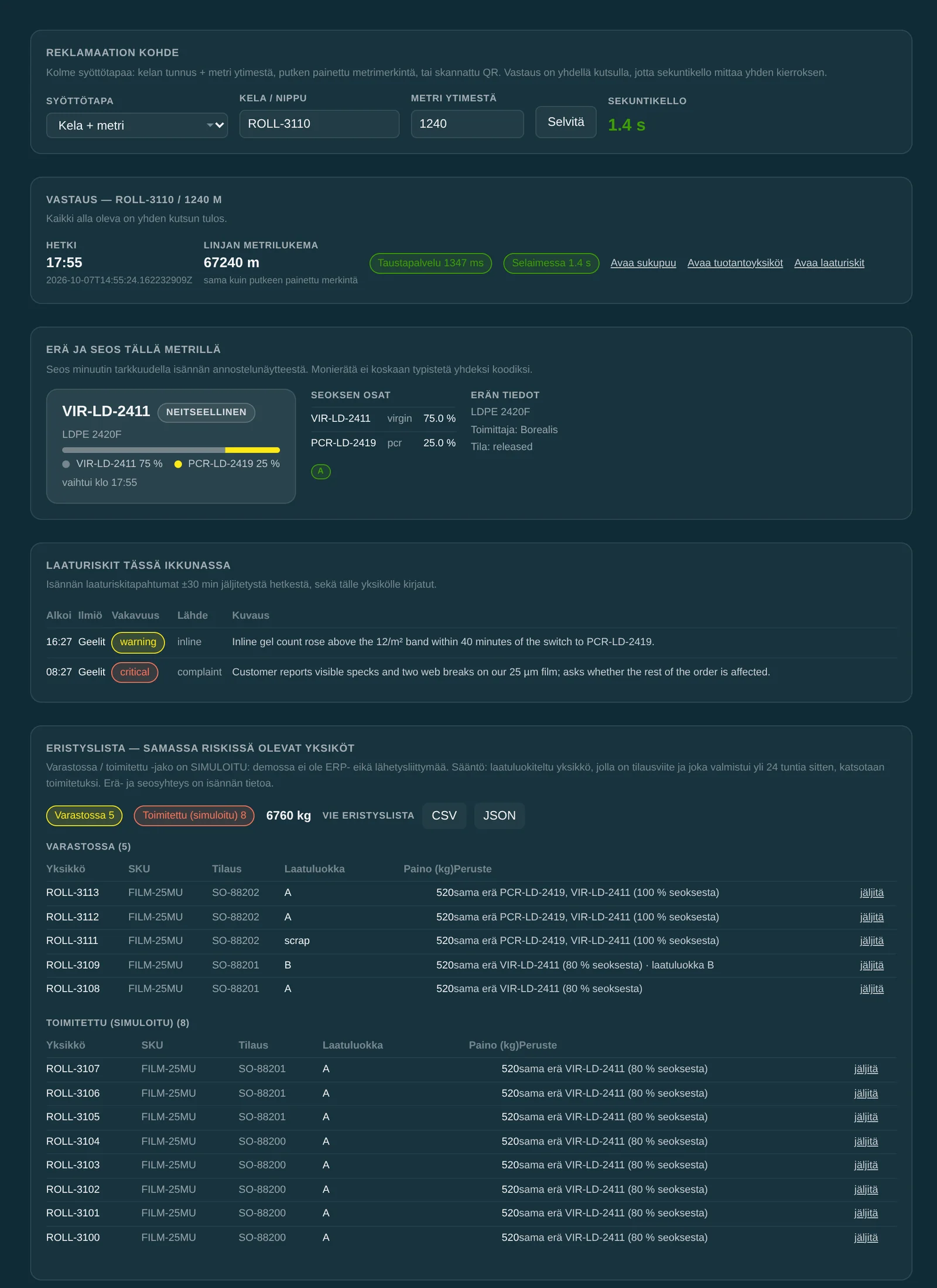Image resolution: width=937 pixels, height=1288 pixels.
Task: Click the VIR-LD-2411 batch card title
Action: tap(106, 411)
